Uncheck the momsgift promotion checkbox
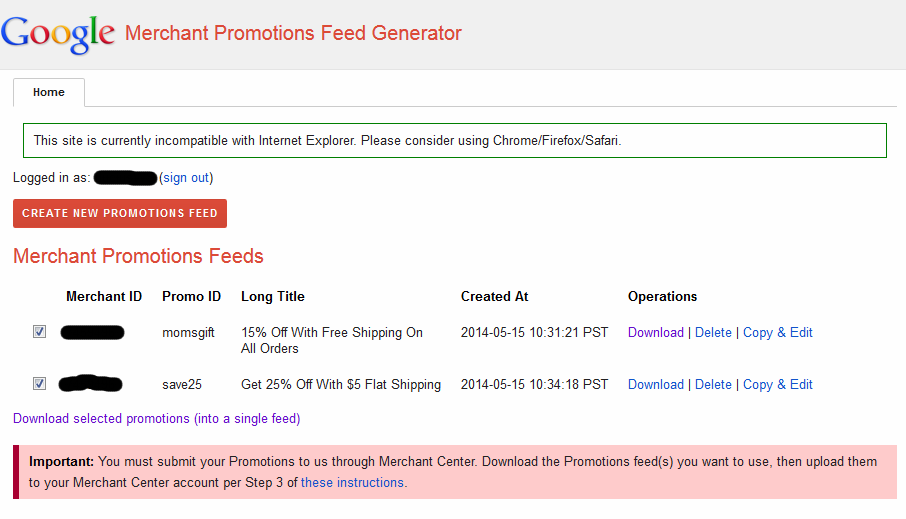The width and height of the screenshot is (906, 519). (x=39, y=332)
